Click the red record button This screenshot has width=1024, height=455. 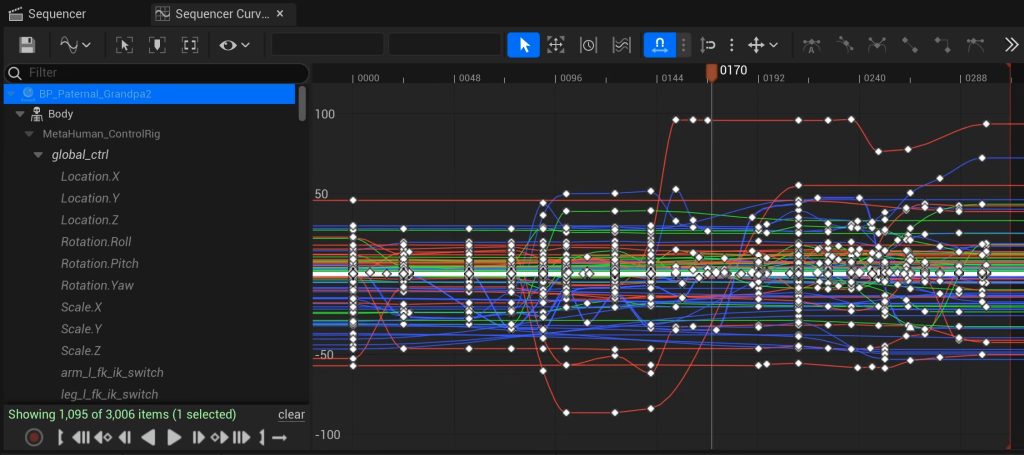(34, 437)
